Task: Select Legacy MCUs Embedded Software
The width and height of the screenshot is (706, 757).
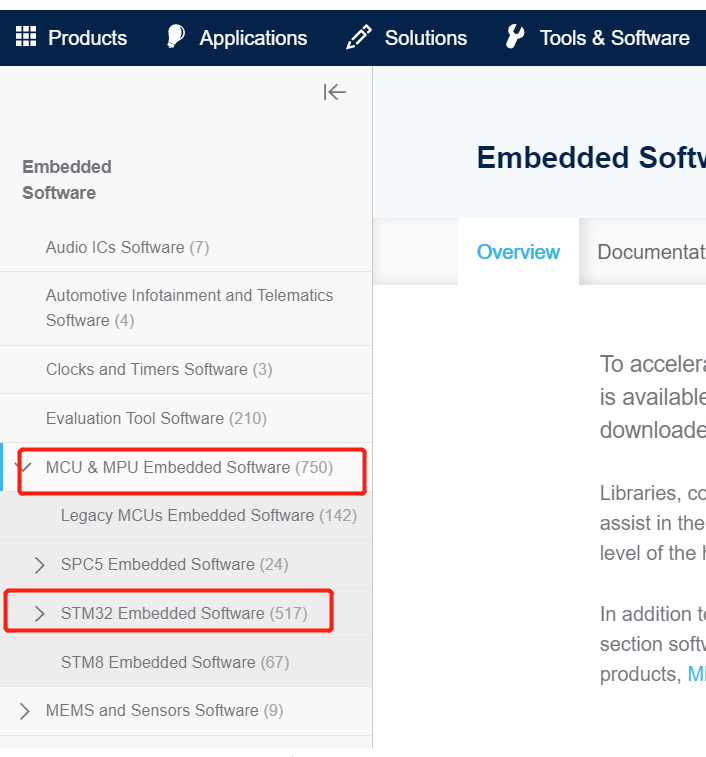Action: pyautogui.click(x=209, y=515)
